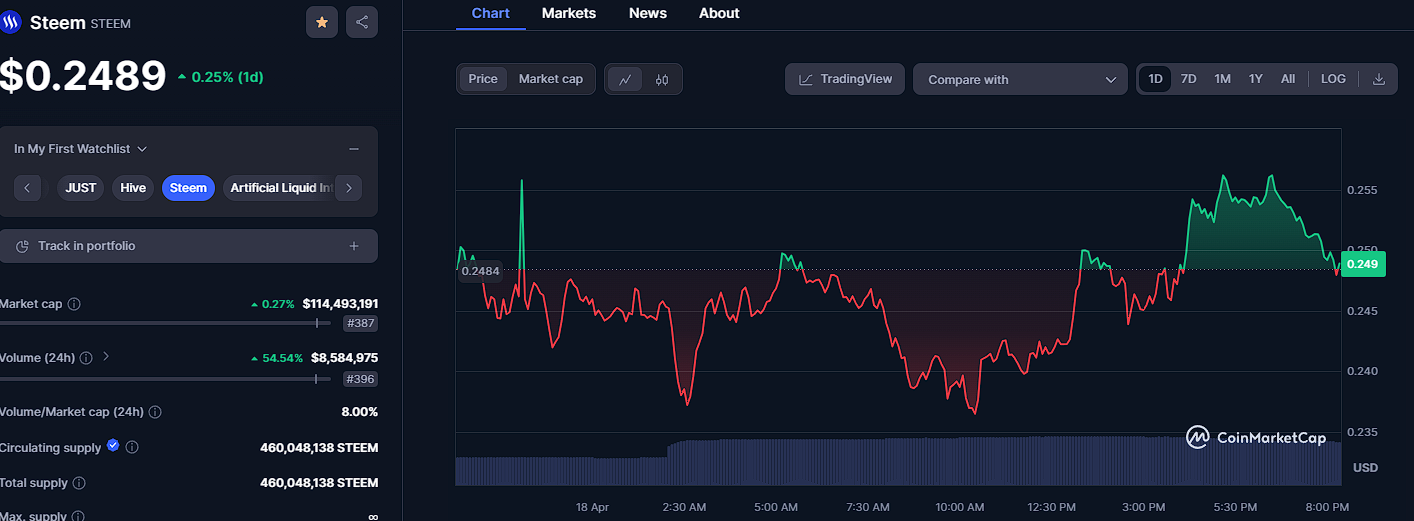Image resolution: width=1414 pixels, height=521 pixels.
Task: Click the download chart data icon
Action: pos(1379,79)
